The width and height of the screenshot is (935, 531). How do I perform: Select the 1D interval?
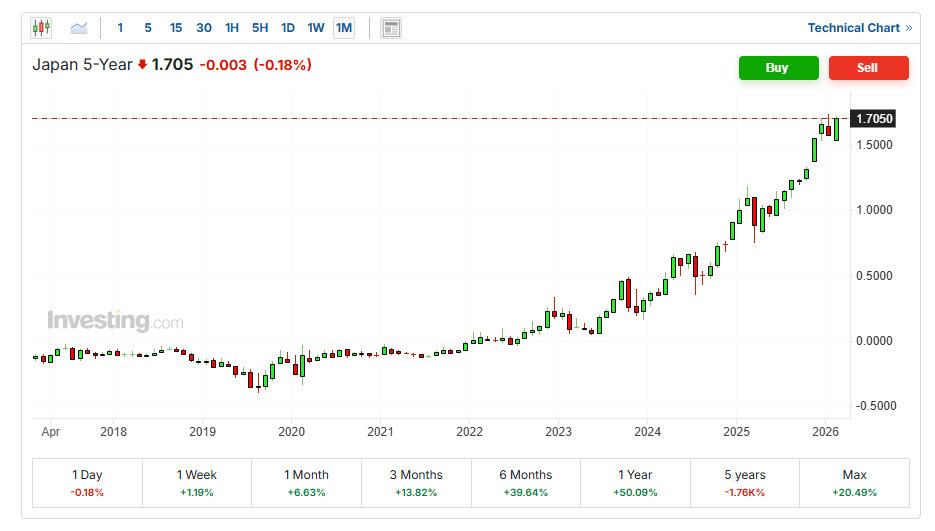288,28
